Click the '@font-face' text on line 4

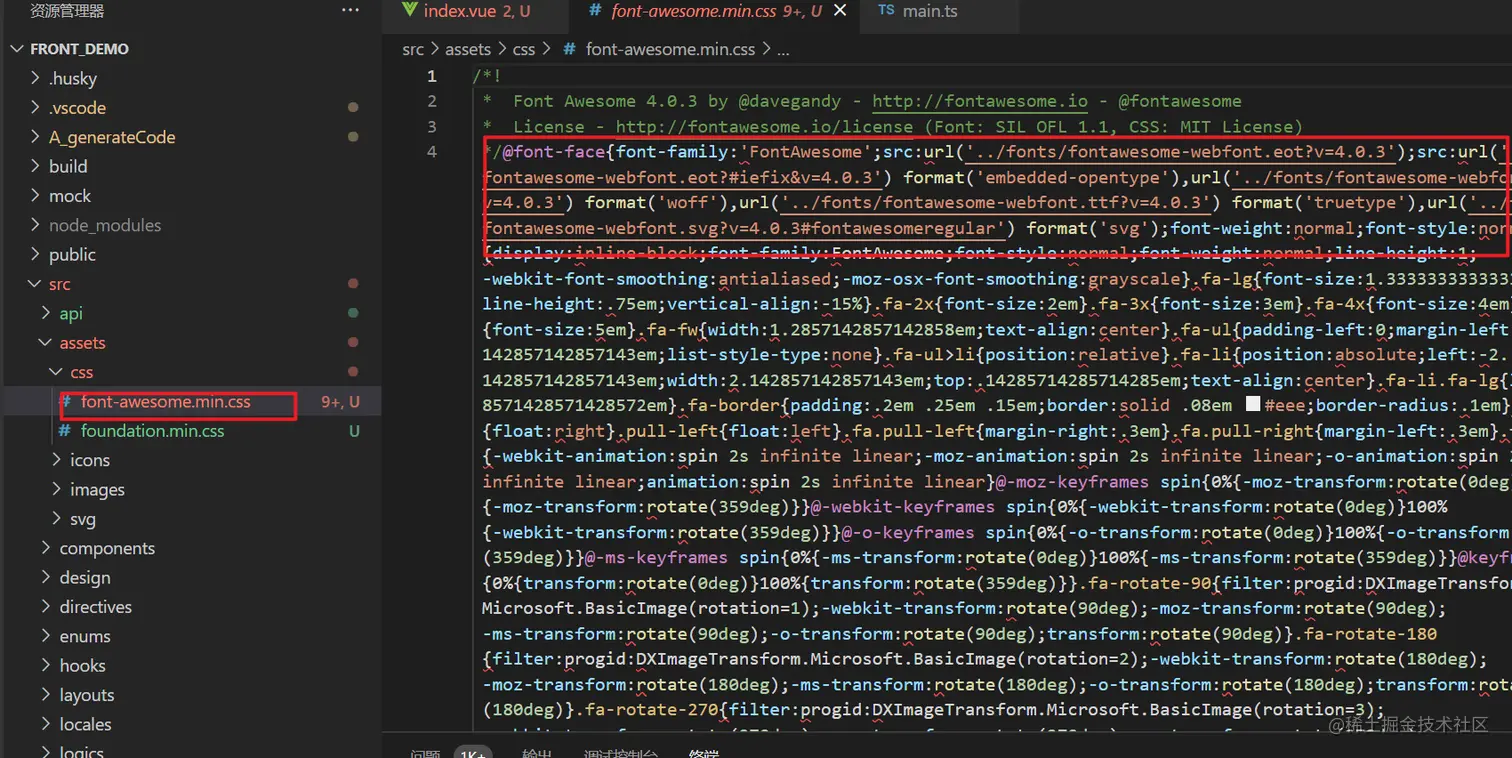click(x=553, y=152)
